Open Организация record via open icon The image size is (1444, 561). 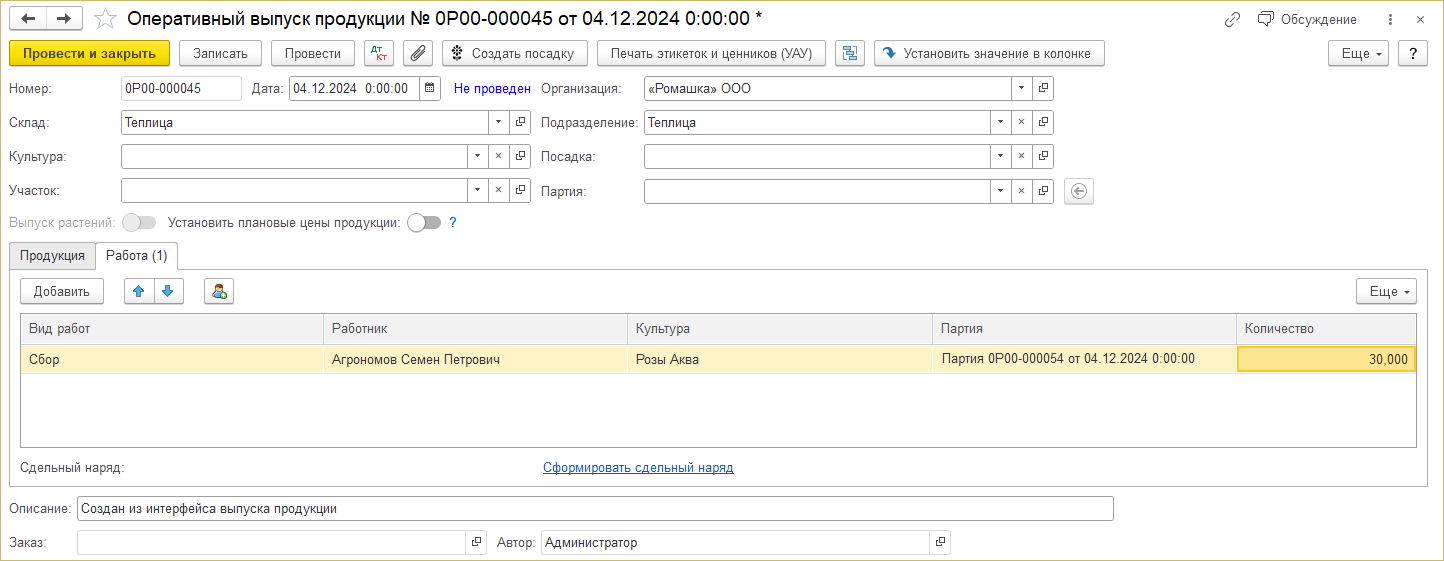(x=1043, y=88)
